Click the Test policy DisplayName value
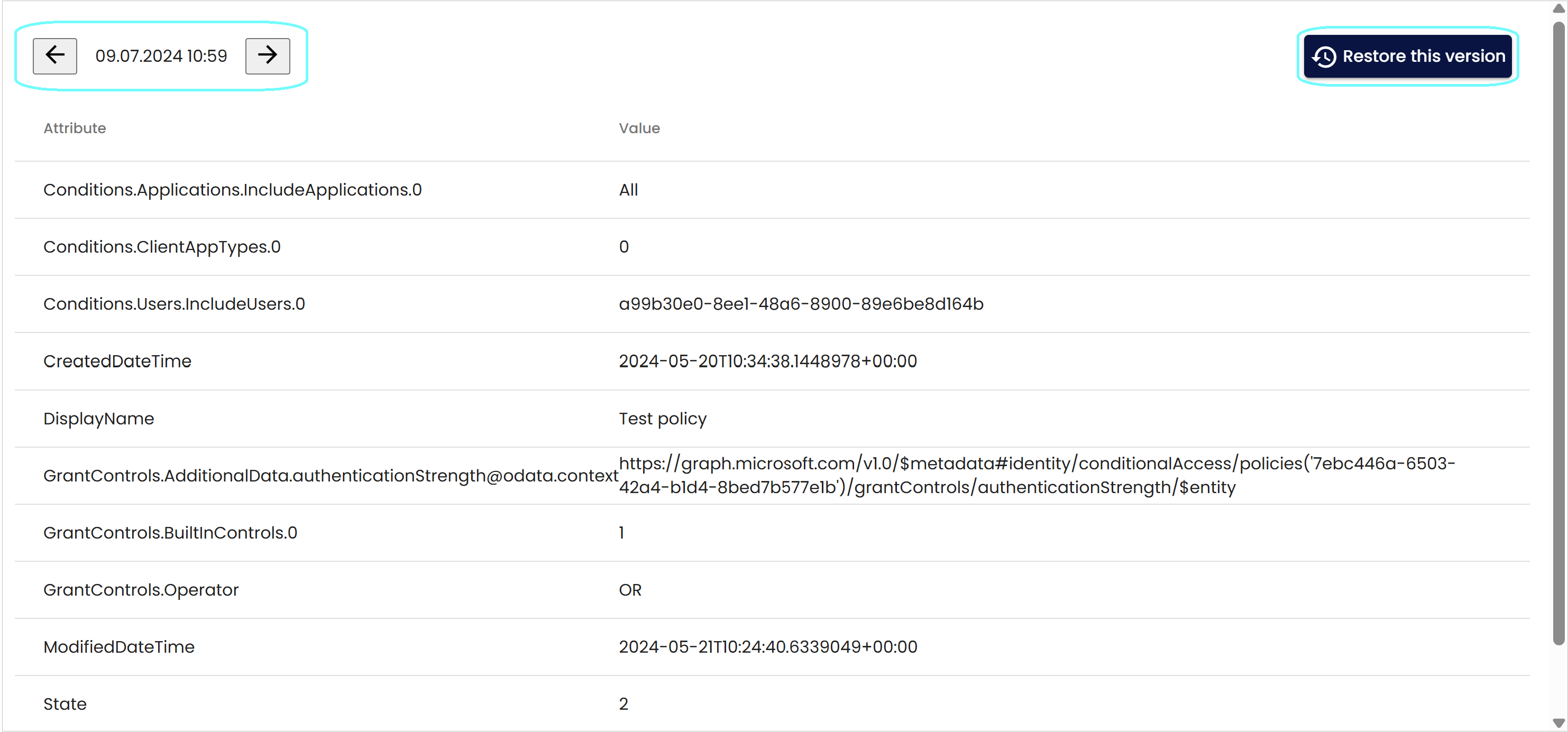1568x732 pixels. [662, 419]
